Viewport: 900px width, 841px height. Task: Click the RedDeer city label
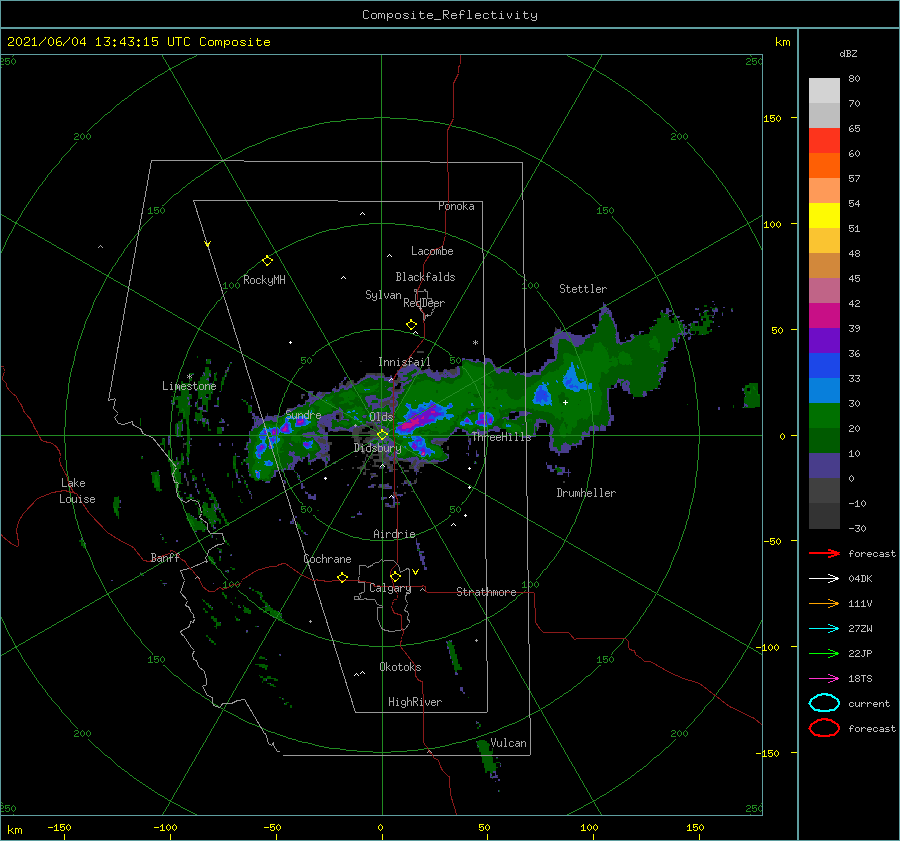click(424, 303)
